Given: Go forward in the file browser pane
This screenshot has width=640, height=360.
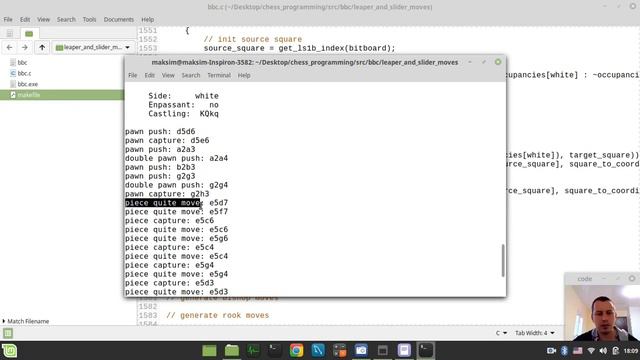Looking at the screenshot, I should (25, 47).
